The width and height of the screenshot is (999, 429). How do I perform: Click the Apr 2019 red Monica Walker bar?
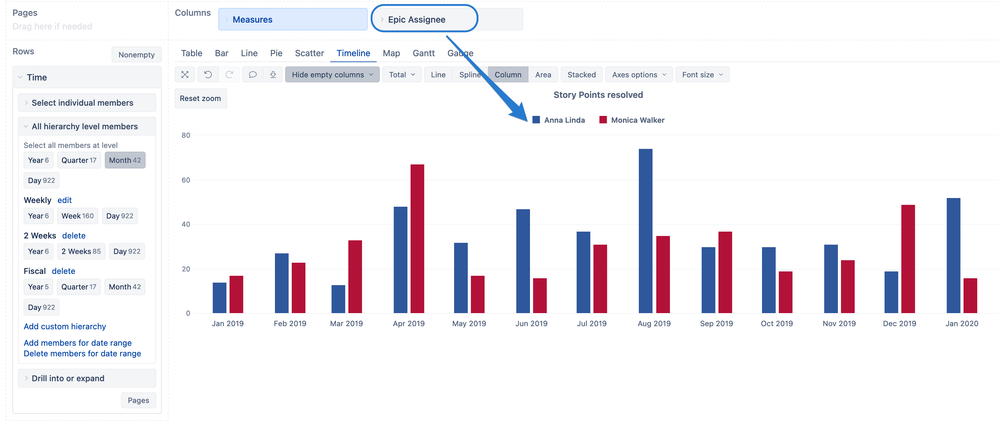coord(417,239)
